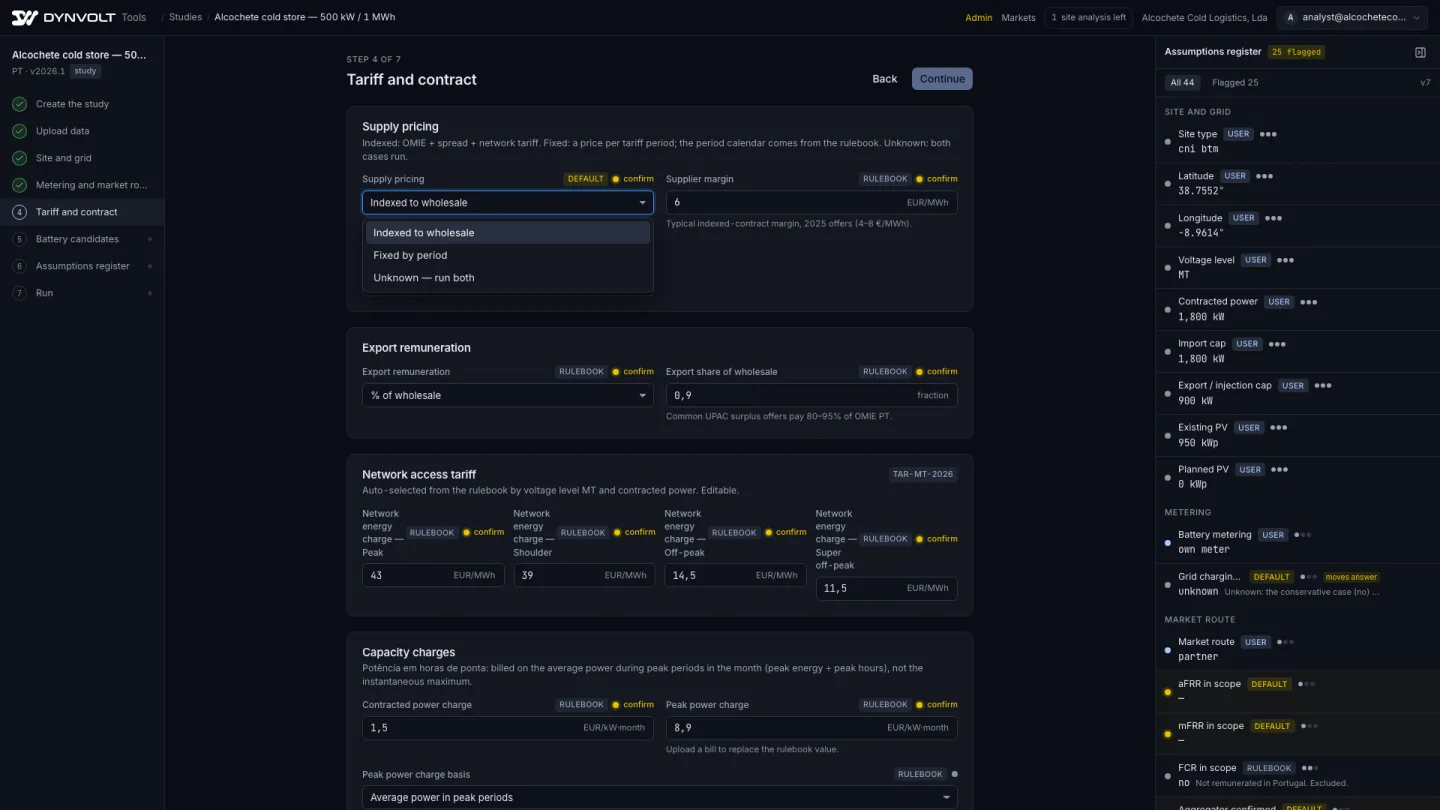
Task: Click the green checkmark beside Upload data
Action: [19, 131]
